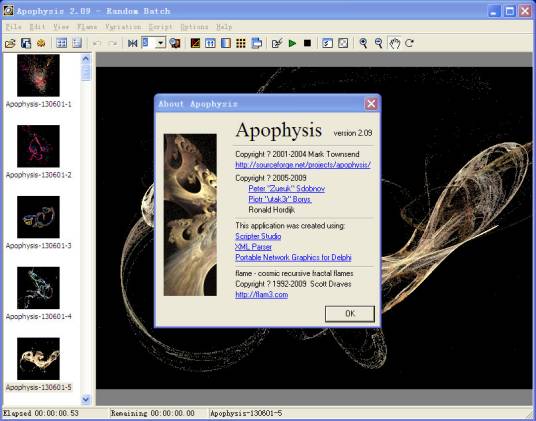Screen dimensions: 536x421
Task: Run the script with green play button
Action: click(x=292, y=43)
